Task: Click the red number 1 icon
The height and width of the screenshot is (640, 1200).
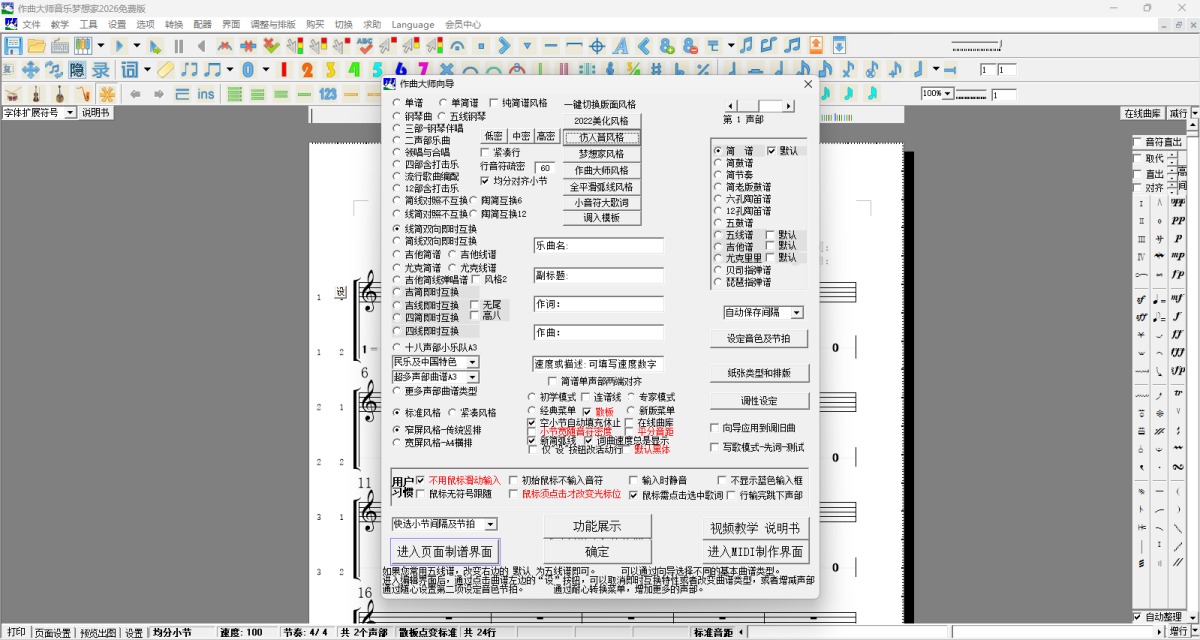Action: [x=284, y=70]
